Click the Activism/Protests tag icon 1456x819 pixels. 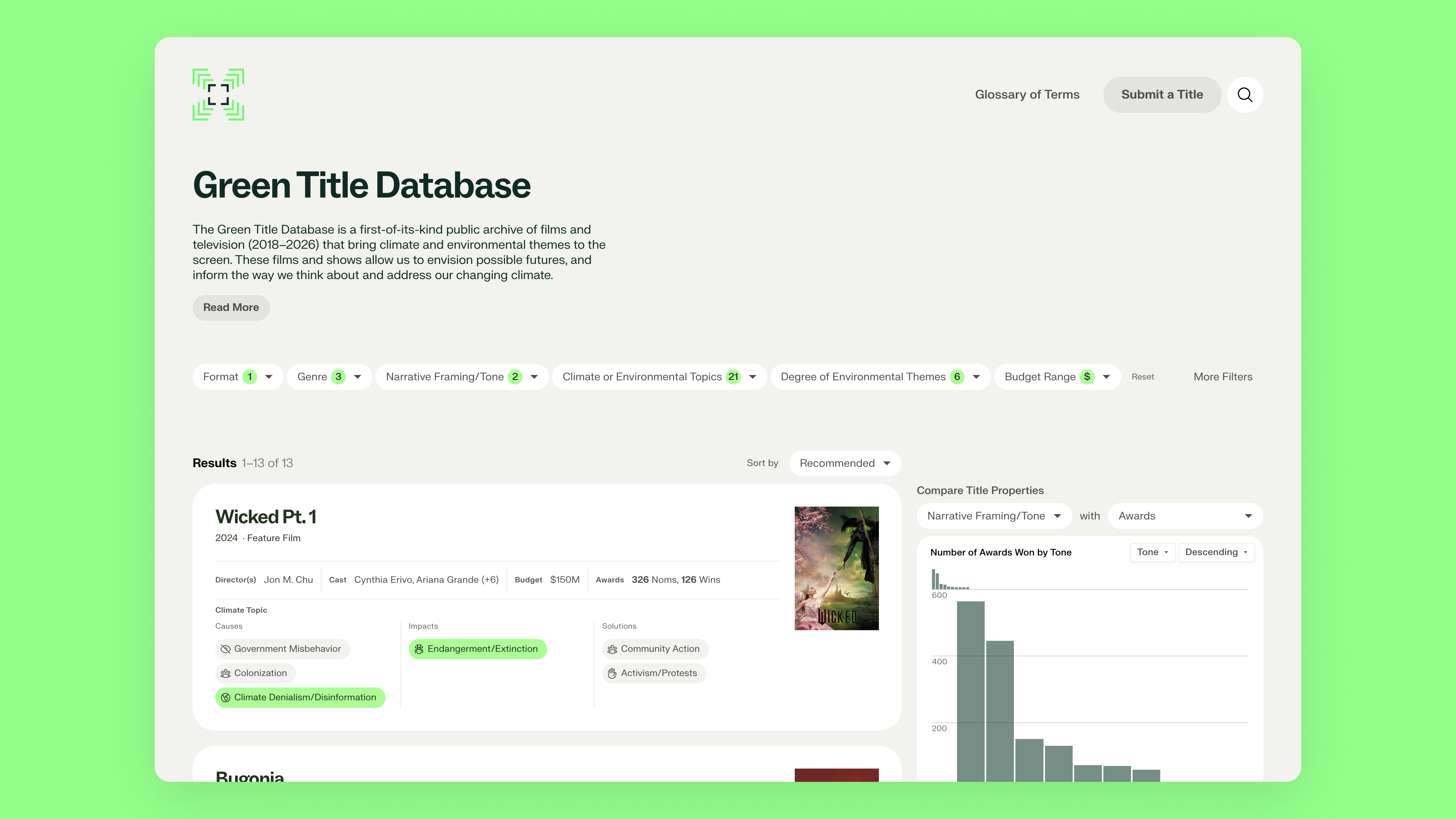coord(612,673)
